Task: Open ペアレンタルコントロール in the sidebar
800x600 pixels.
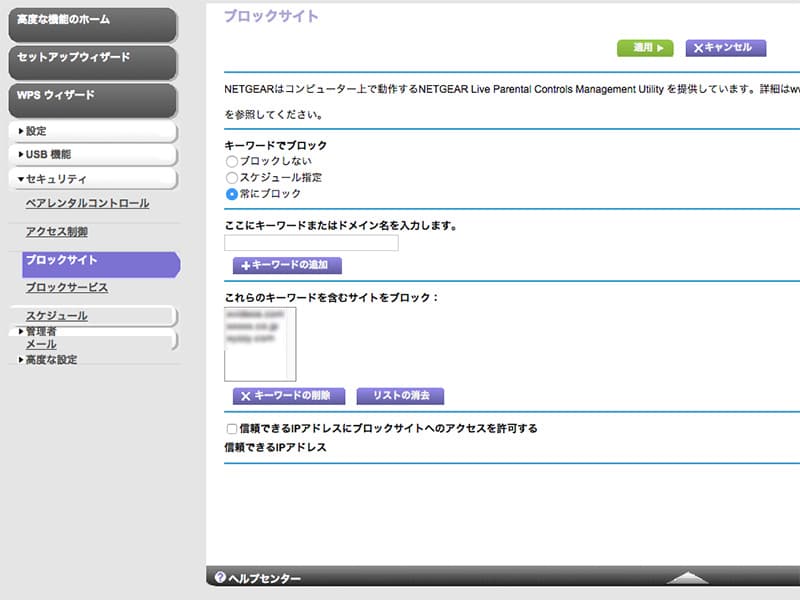Action: (87, 203)
